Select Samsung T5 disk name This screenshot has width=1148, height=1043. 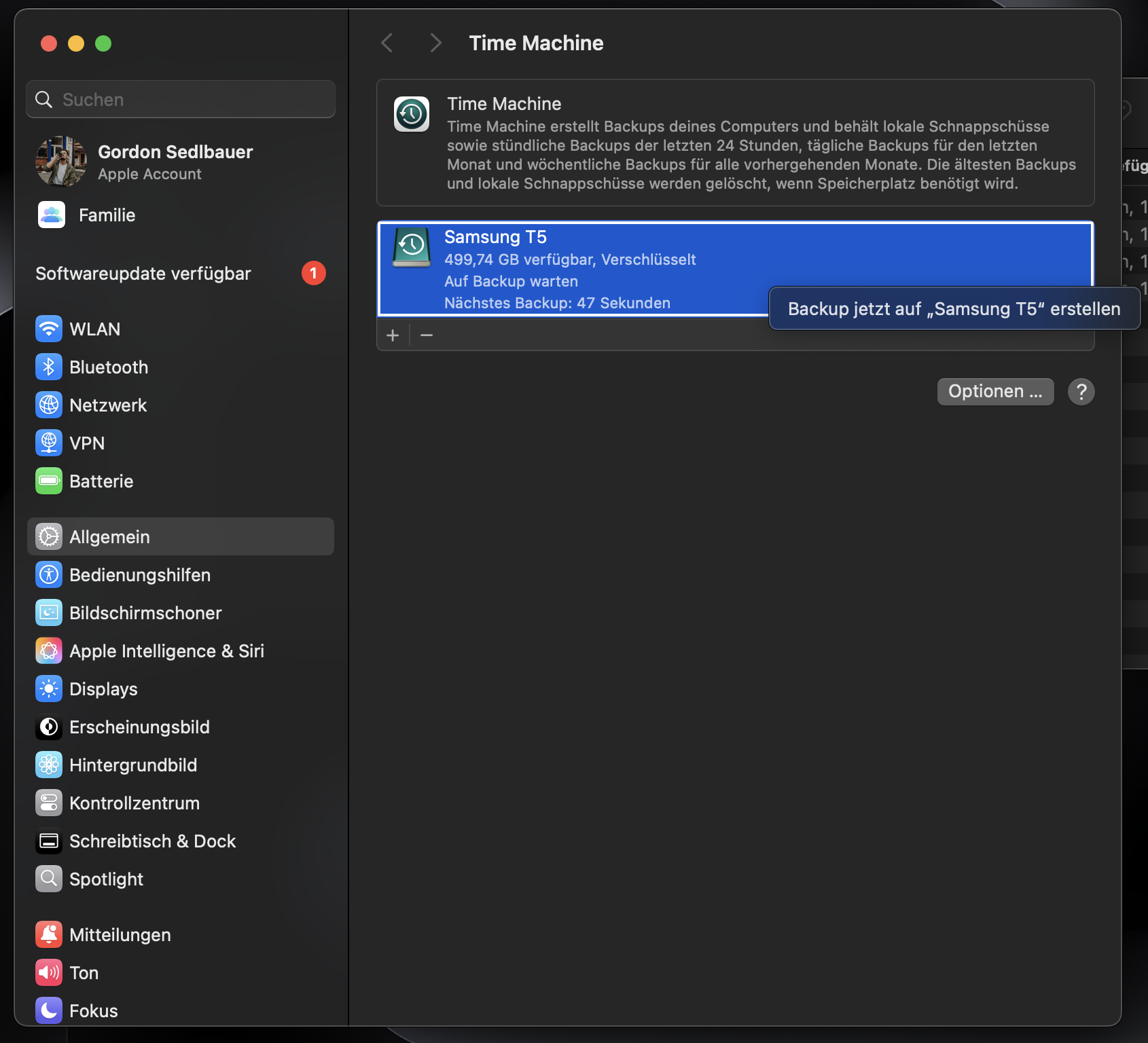(x=495, y=237)
